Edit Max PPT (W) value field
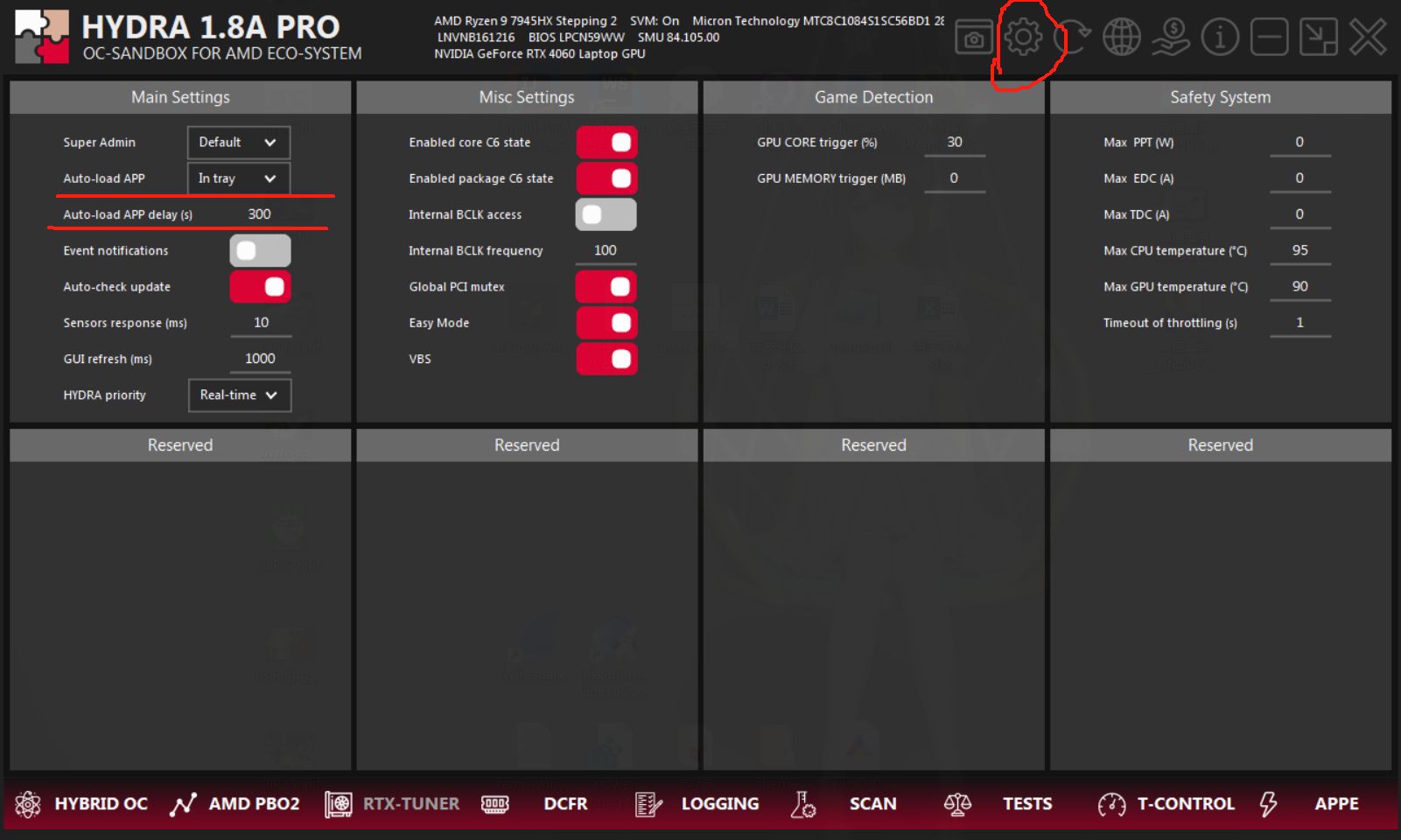The width and height of the screenshot is (1401, 840). click(1300, 143)
